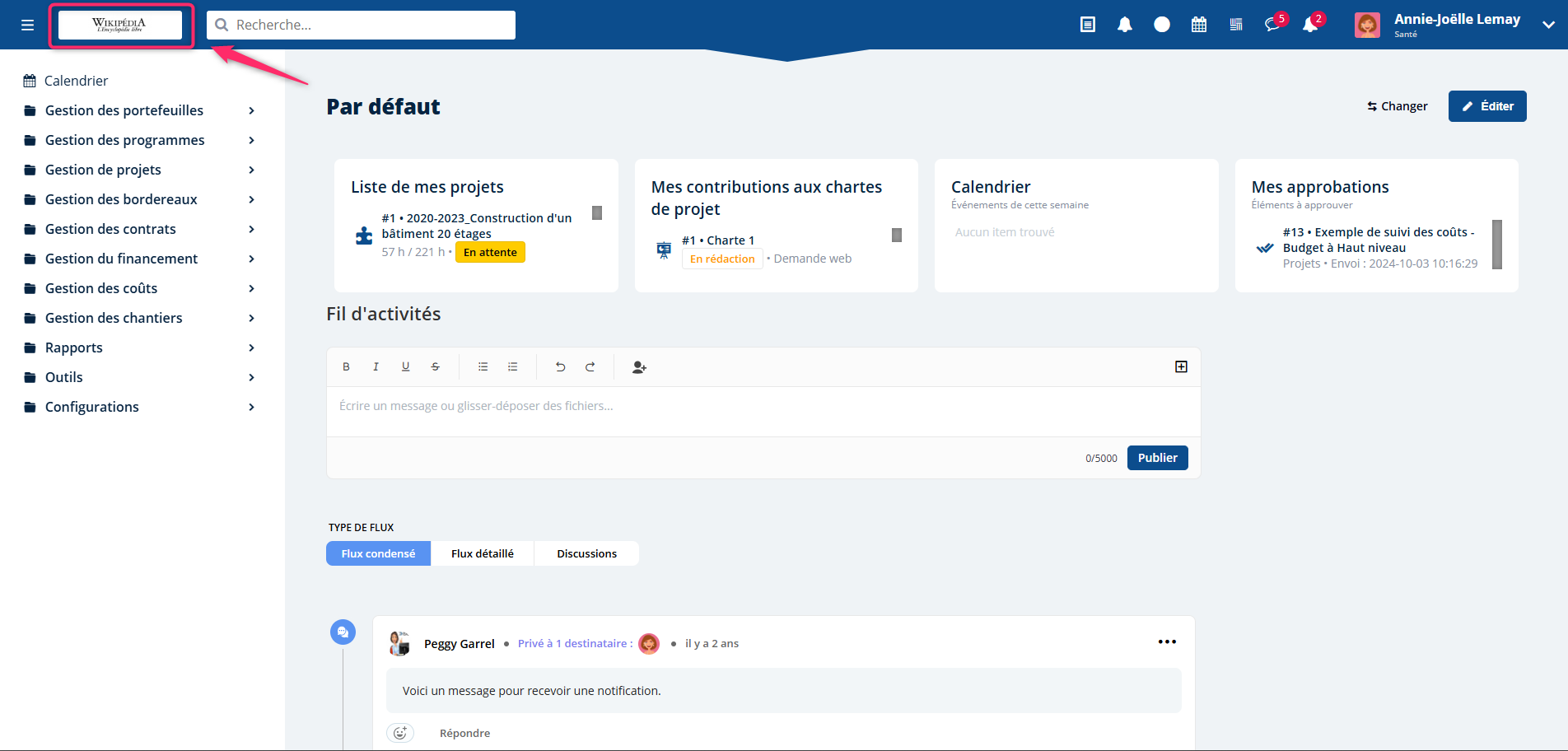The height and width of the screenshot is (751, 1568).
Task: Switch to Flux détaillé view
Action: pyautogui.click(x=483, y=553)
